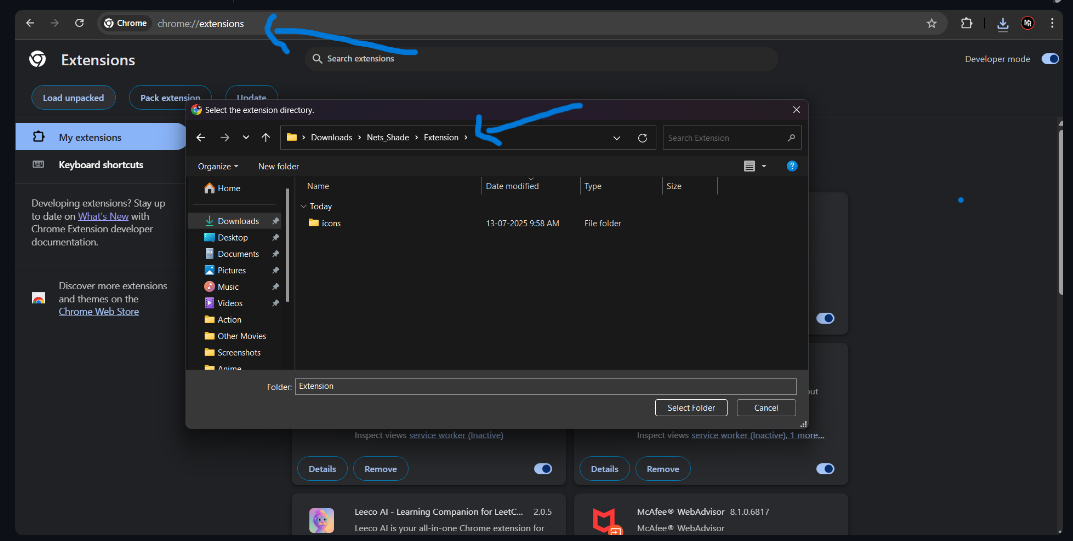The width and height of the screenshot is (1073, 541).
Task: Click the magnifier in Search extensions
Action: [317, 59]
